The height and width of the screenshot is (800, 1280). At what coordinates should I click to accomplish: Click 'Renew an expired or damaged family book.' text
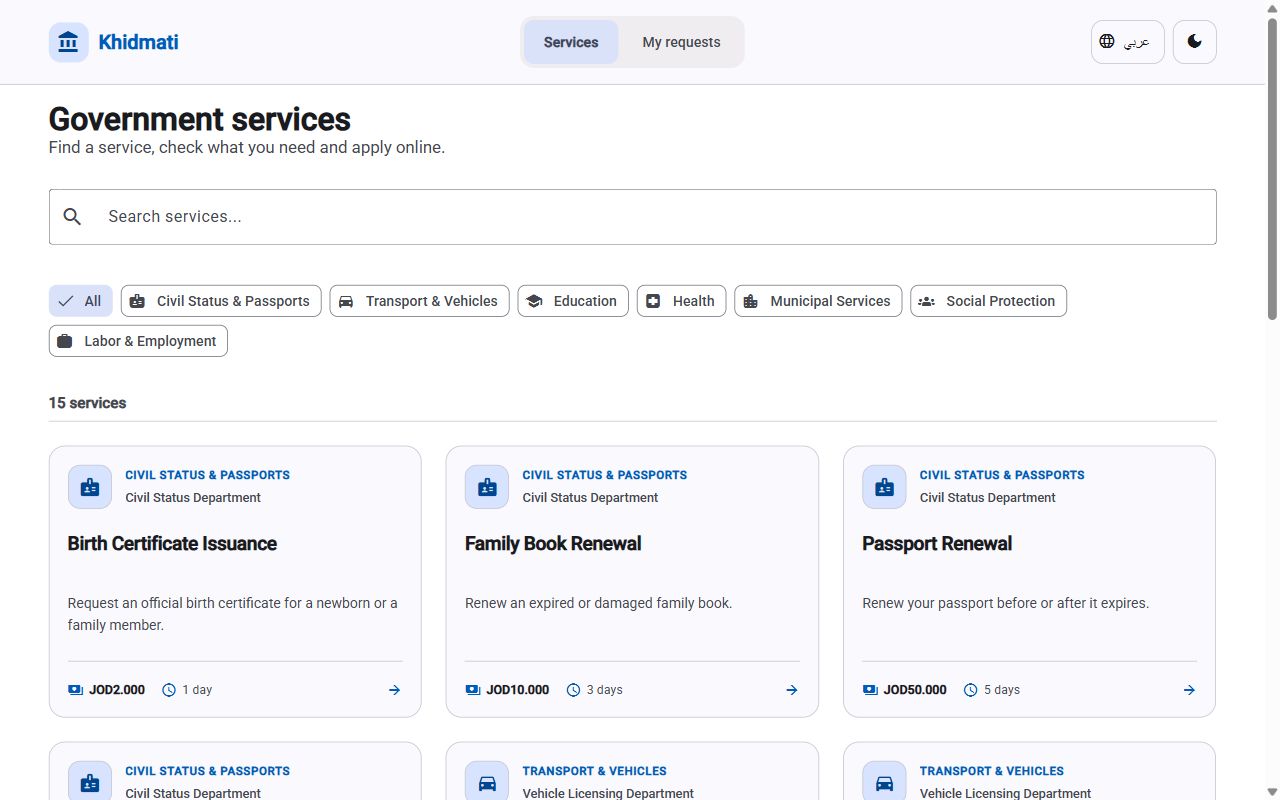(599, 603)
